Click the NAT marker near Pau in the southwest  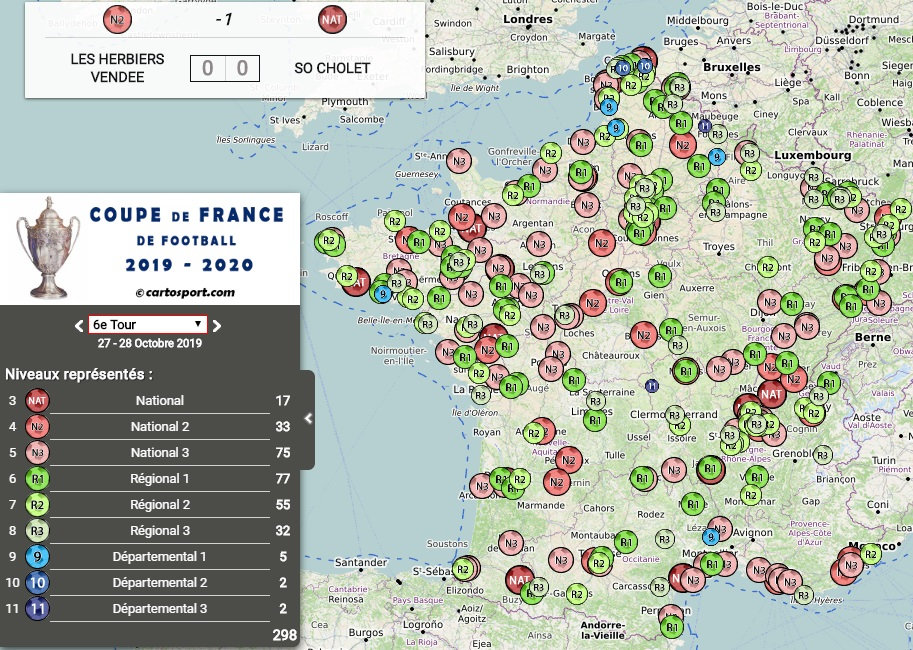tap(519, 580)
